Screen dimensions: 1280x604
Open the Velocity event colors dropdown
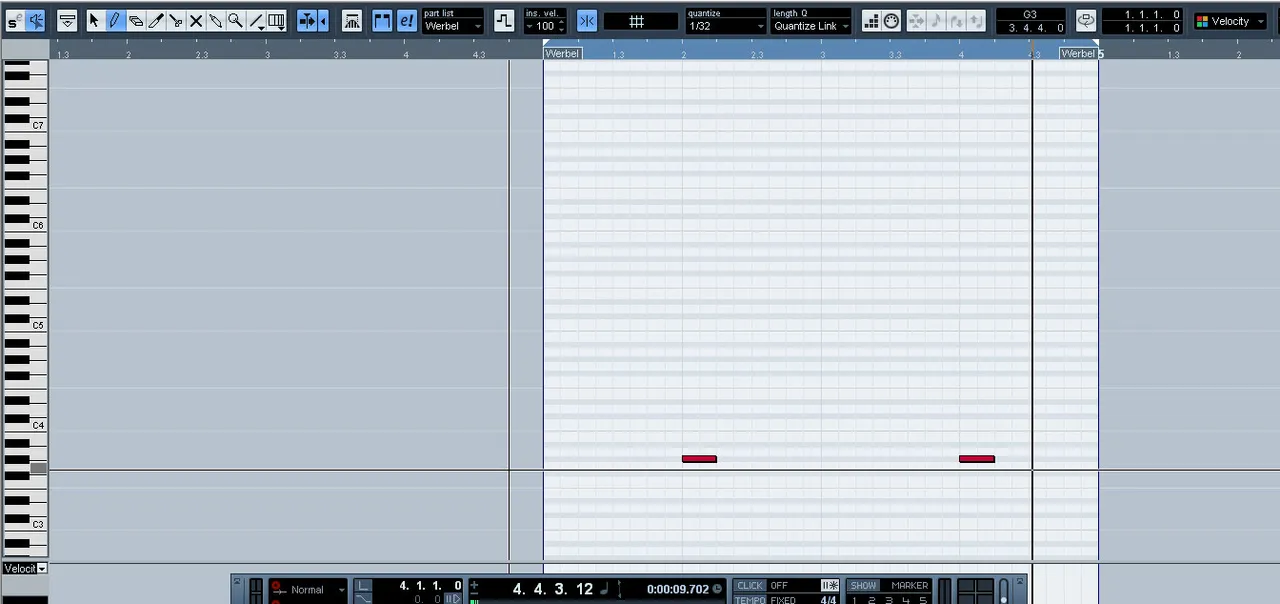[x=1230, y=21]
